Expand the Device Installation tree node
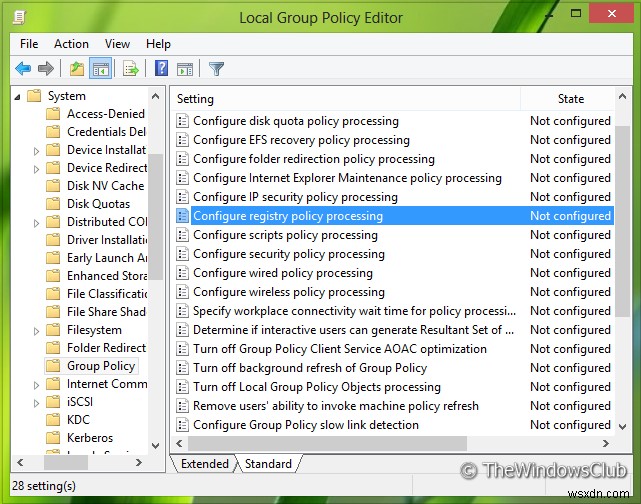 pos(36,151)
